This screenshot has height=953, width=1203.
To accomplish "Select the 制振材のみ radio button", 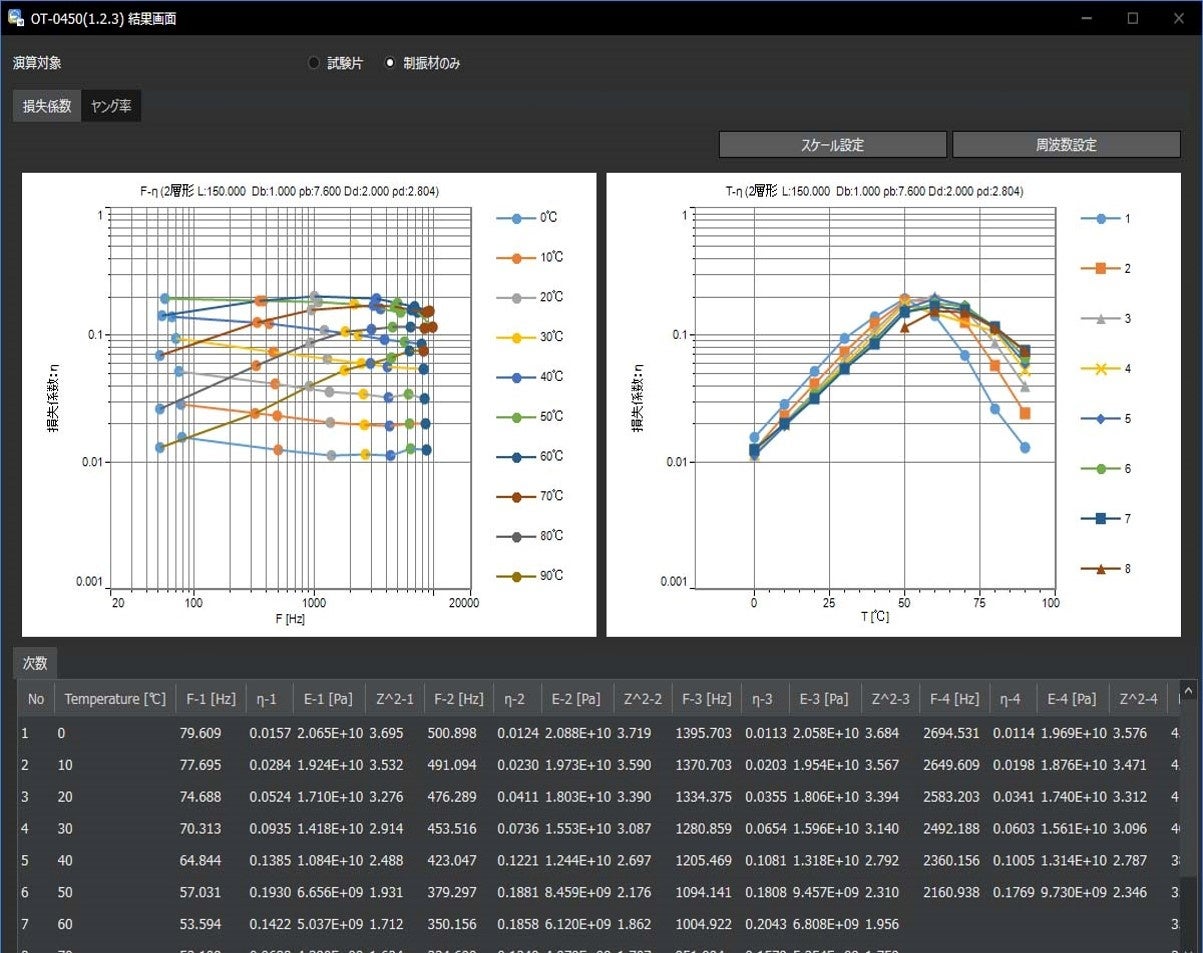I will click(x=390, y=63).
